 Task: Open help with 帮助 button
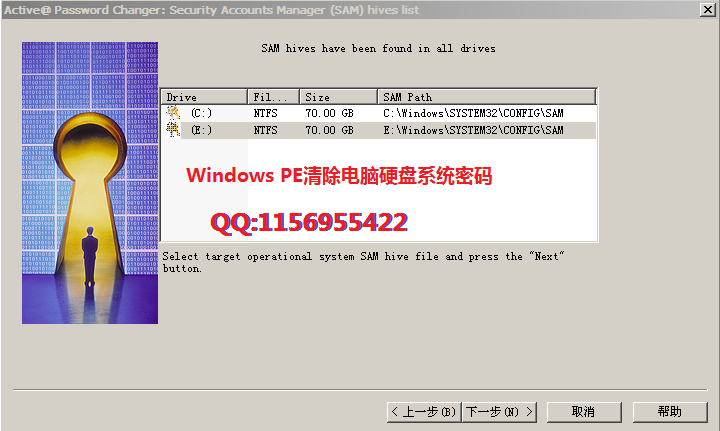(x=670, y=412)
